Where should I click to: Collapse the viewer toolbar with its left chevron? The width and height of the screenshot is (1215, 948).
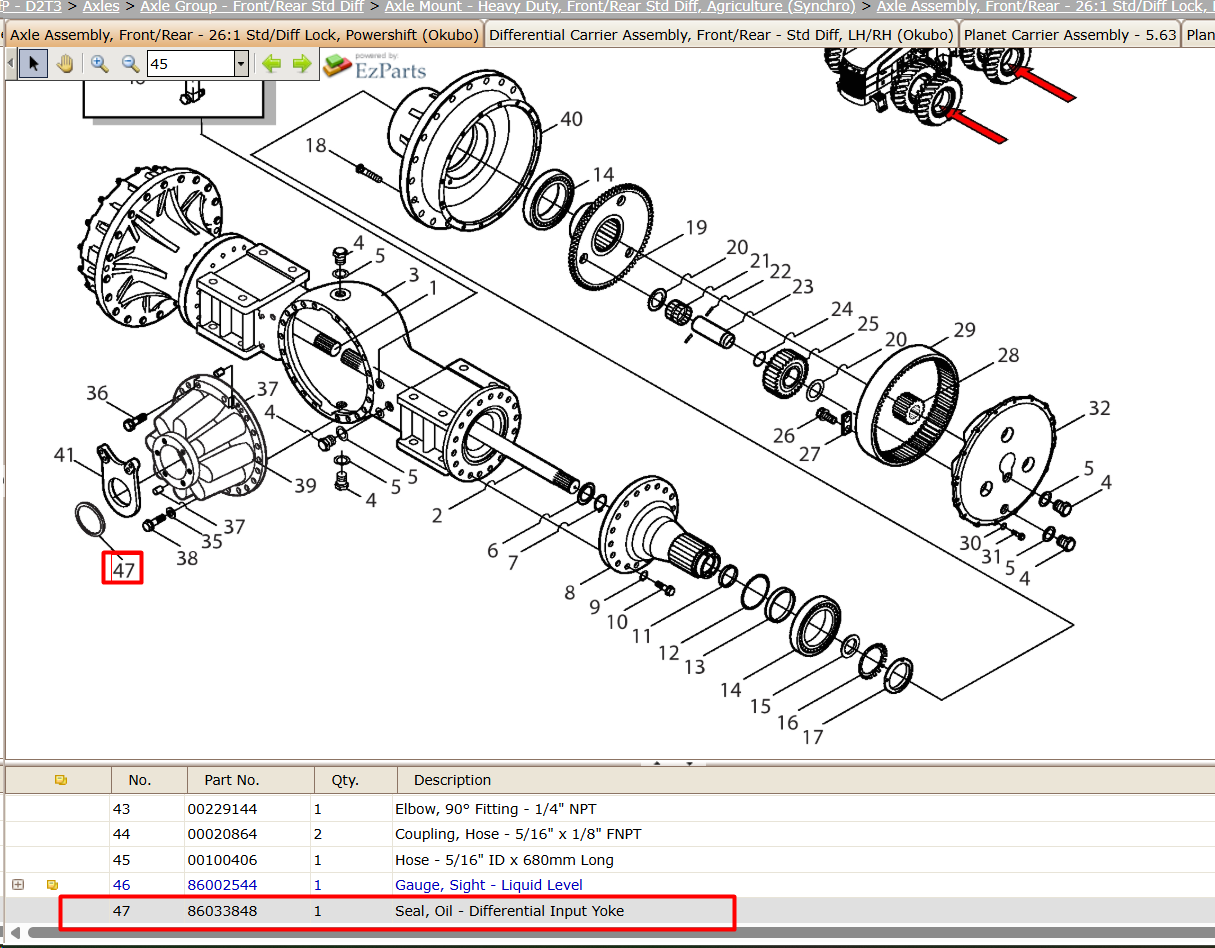tap(11, 65)
